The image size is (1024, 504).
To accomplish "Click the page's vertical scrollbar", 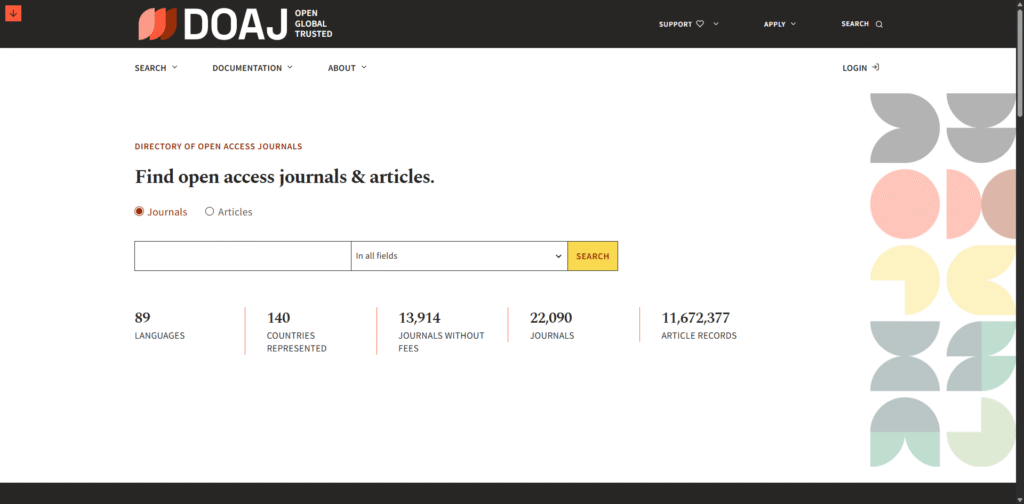I will click(x=1018, y=250).
